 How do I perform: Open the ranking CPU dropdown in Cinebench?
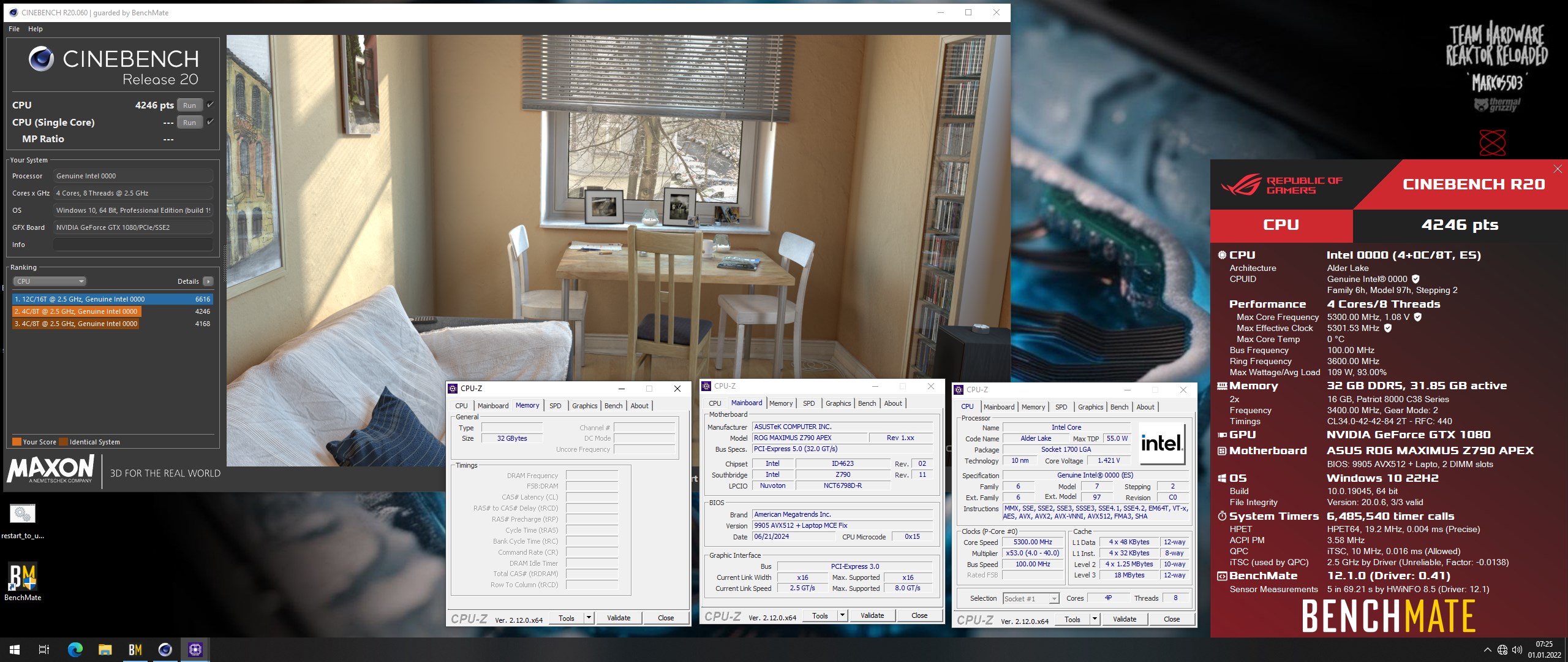click(50, 281)
